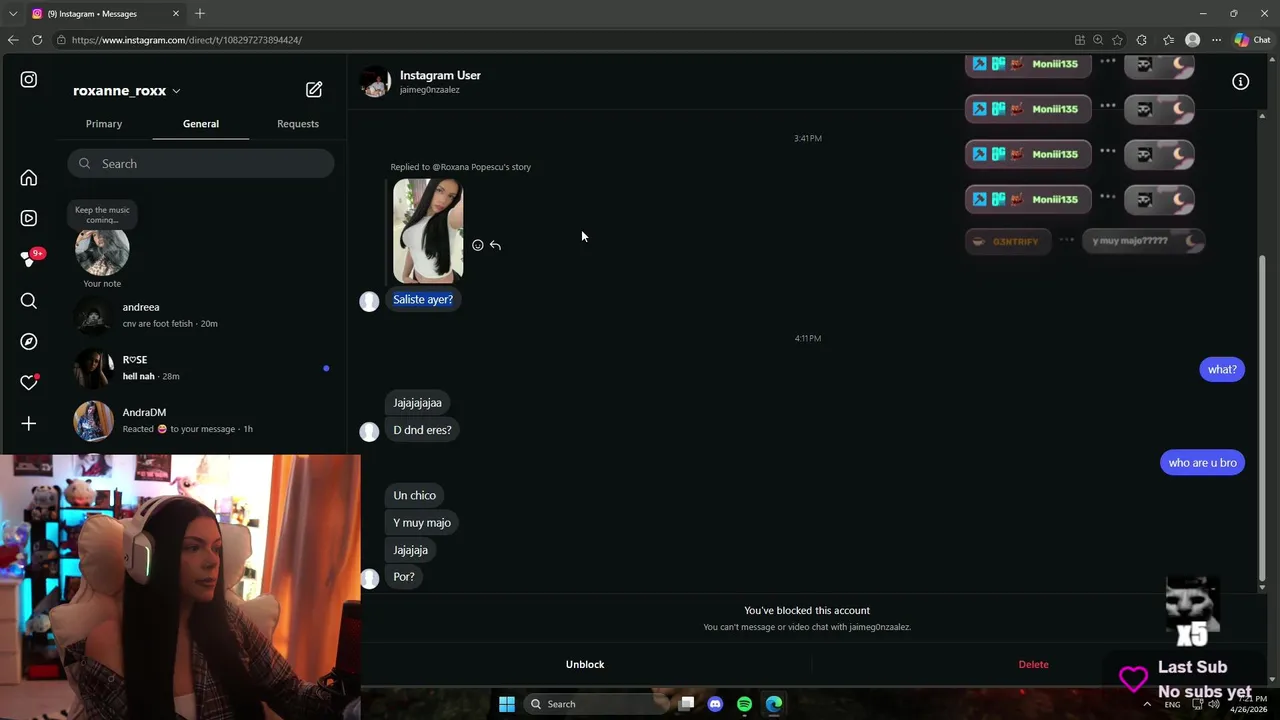Viewport: 1280px width, 720px height.
Task: Reload the page
Action: tap(37, 40)
